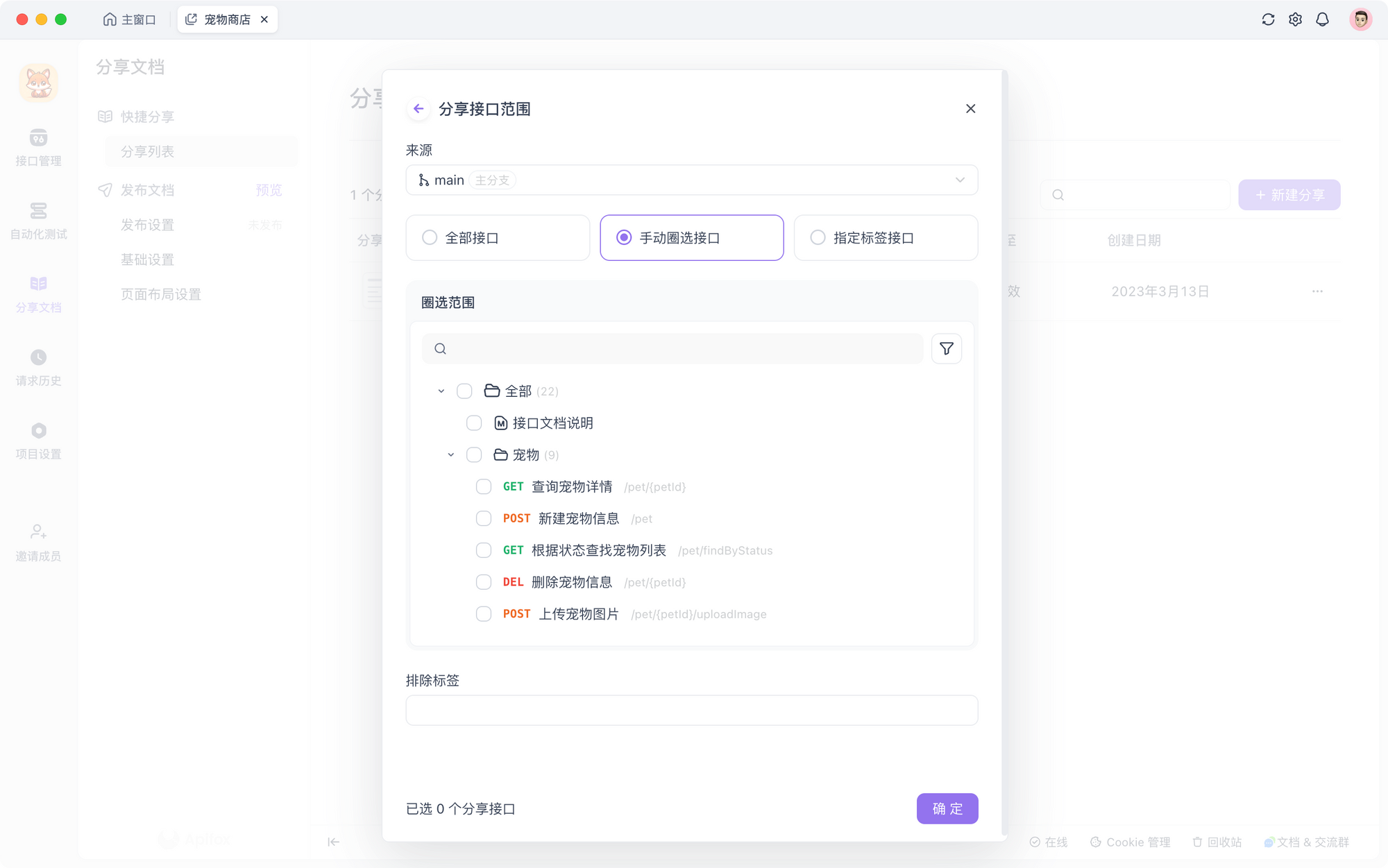The width and height of the screenshot is (1388, 868).
Task: Open 项目设置 in left sidebar
Action: [38, 441]
